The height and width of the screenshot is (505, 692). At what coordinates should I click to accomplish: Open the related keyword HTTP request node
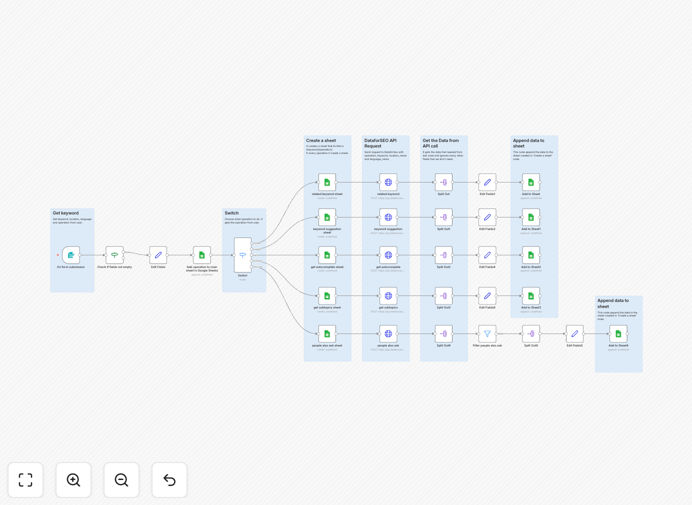[x=388, y=182]
